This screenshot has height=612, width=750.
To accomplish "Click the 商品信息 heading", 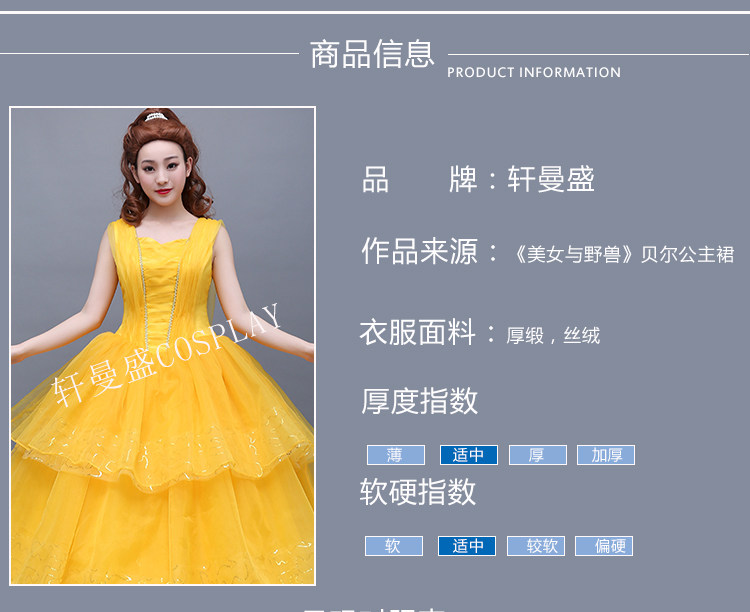I will coord(372,54).
